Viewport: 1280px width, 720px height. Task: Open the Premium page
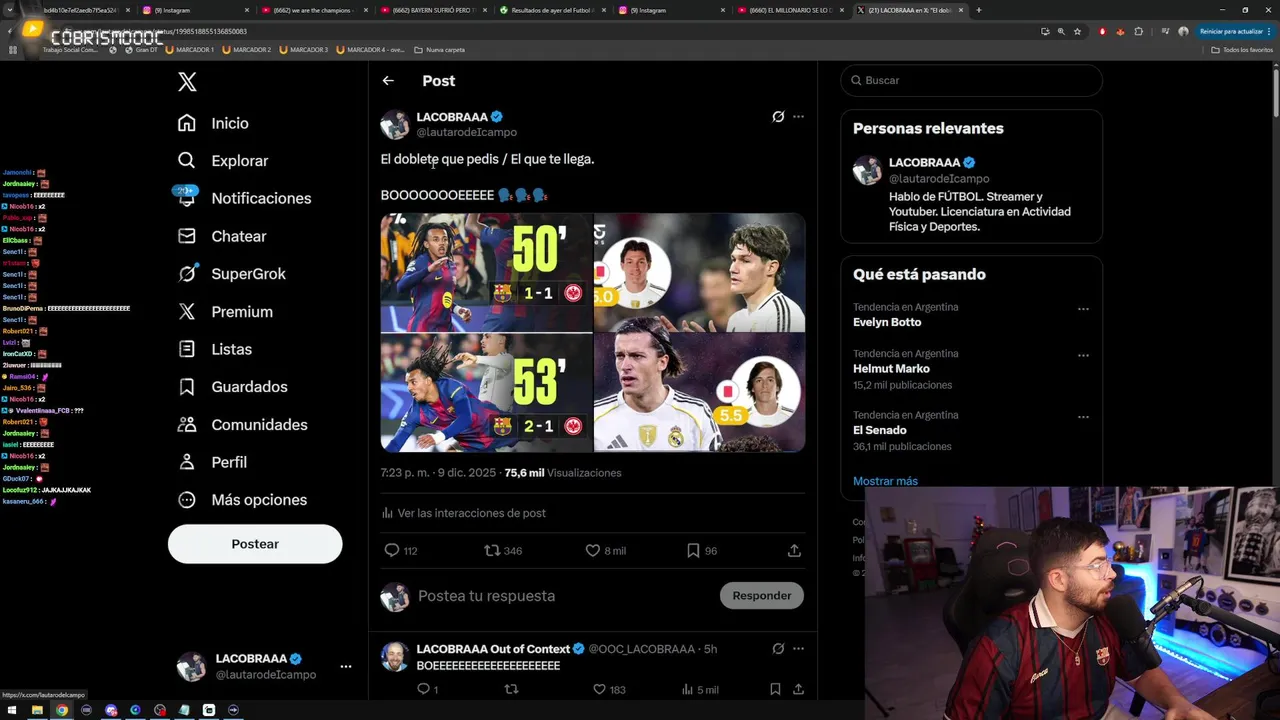pos(224,312)
